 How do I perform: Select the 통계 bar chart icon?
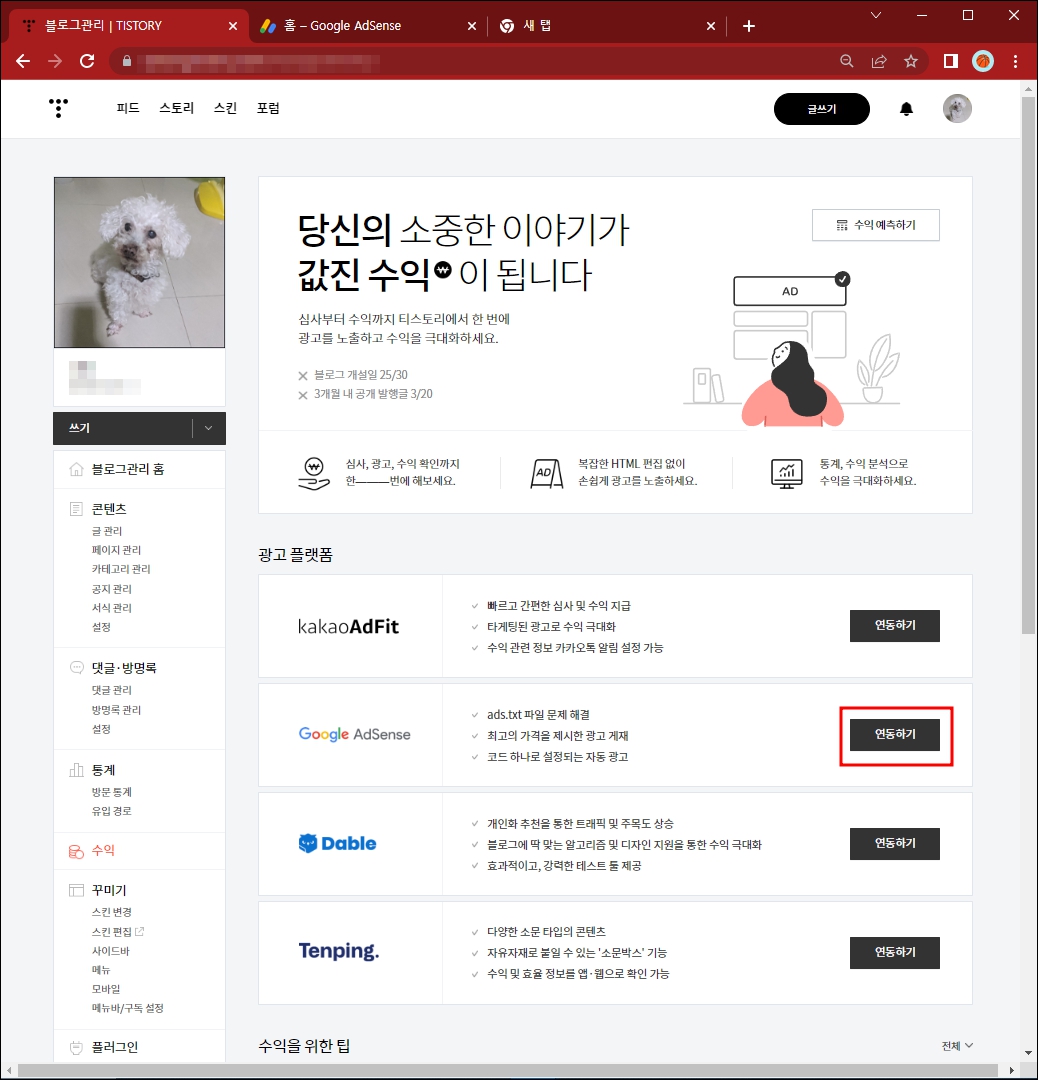(x=76, y=770)
